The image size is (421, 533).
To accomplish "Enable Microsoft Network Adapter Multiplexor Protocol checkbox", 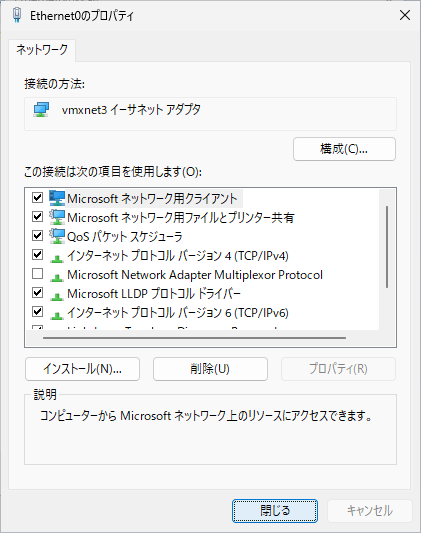I will [37, 274].
